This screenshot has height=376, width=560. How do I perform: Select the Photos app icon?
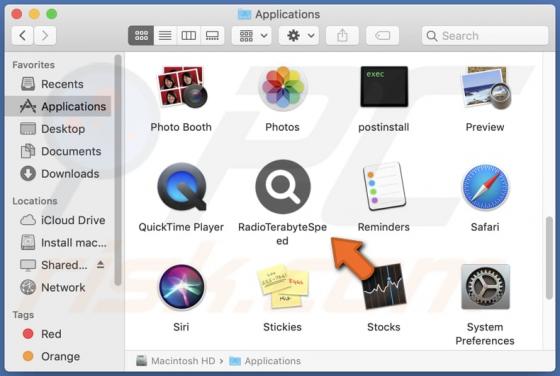coord(282,88)
